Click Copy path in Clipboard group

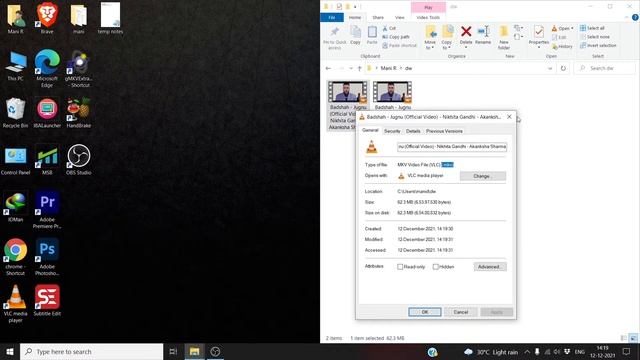(396, 37)
